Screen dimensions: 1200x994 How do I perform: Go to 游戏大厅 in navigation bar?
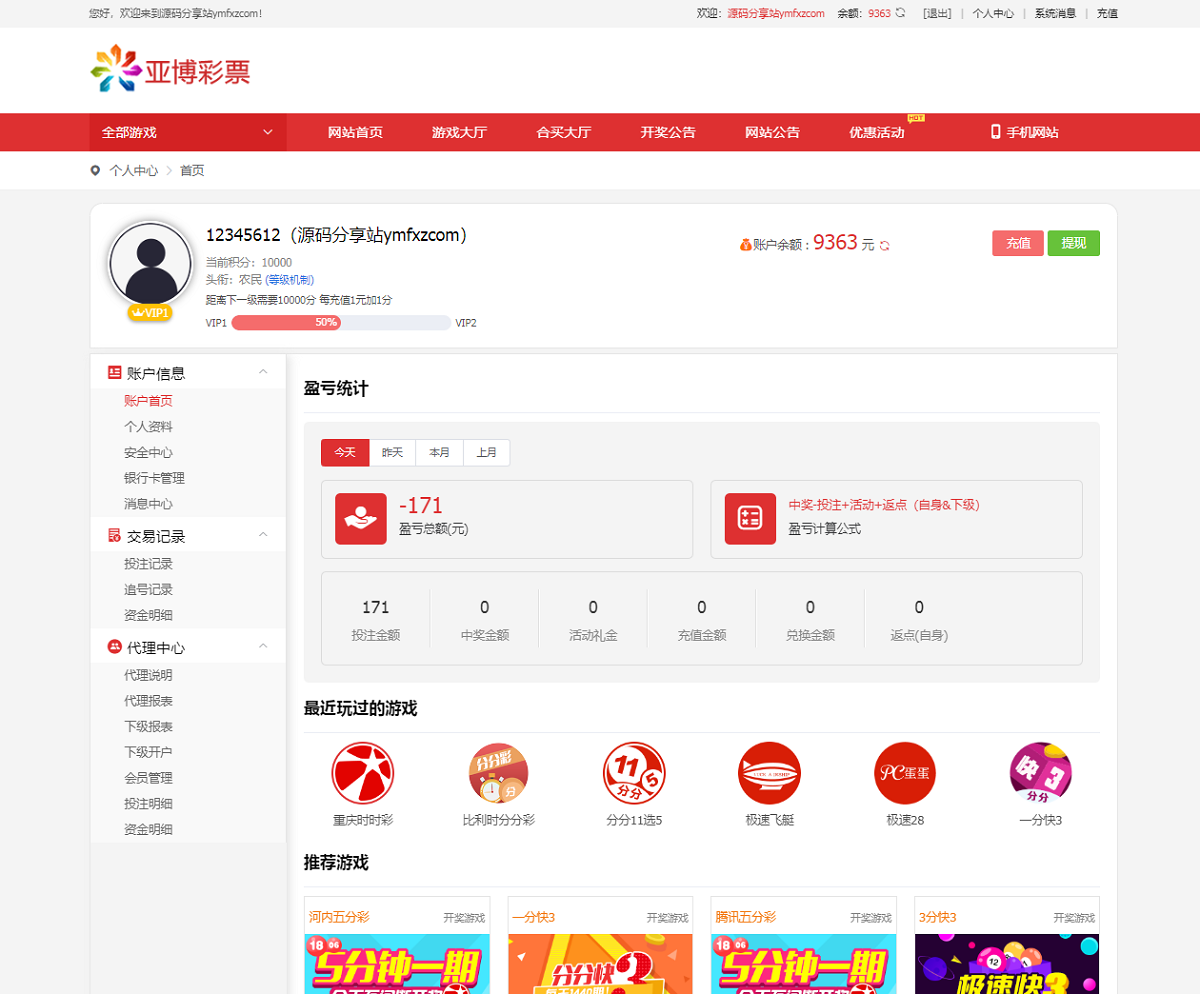tap(459, 132)
